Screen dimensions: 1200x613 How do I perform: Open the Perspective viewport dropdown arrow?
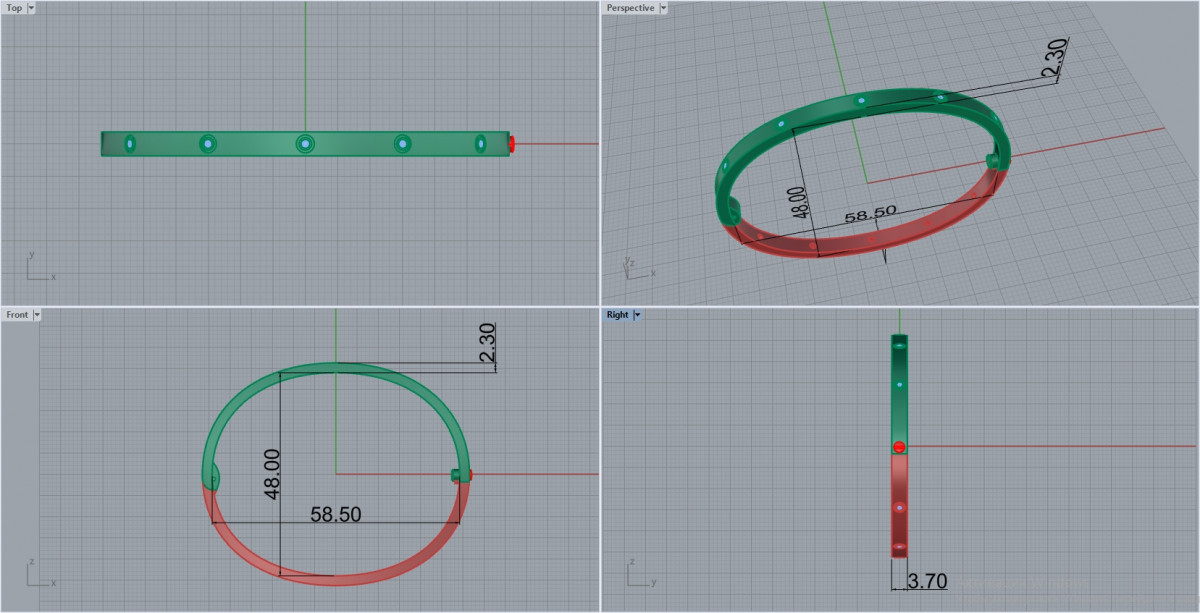[663, 8]
